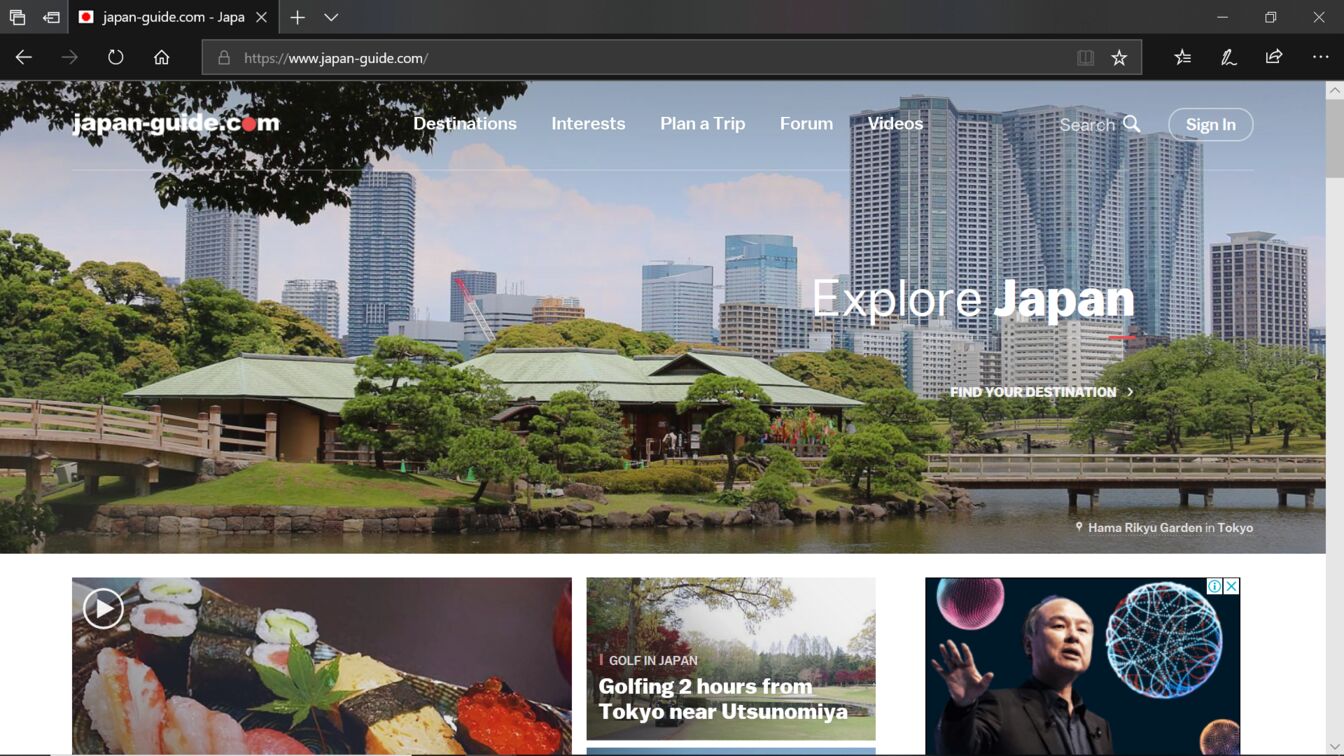Click the Sign In button
Screen dimensions: 1344x756
1210,124
